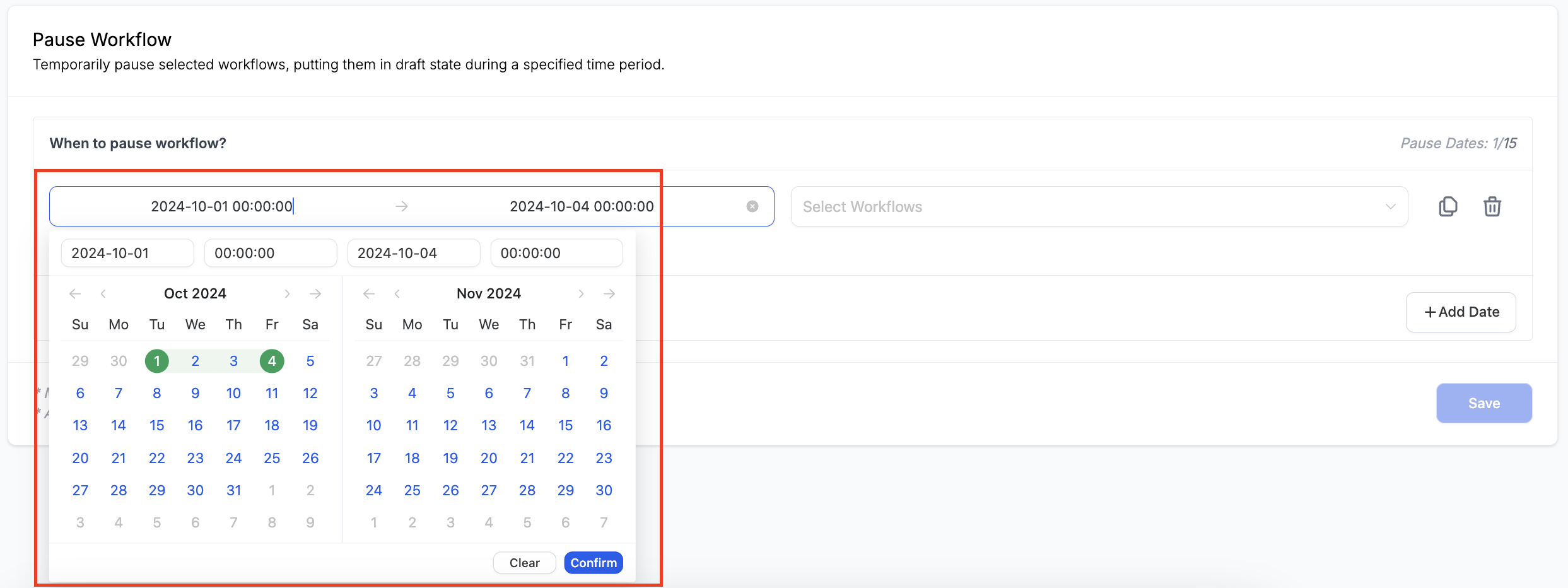Click the Add Date button
Viewport: 1568px width, 588px height.
pos(1461,312)
